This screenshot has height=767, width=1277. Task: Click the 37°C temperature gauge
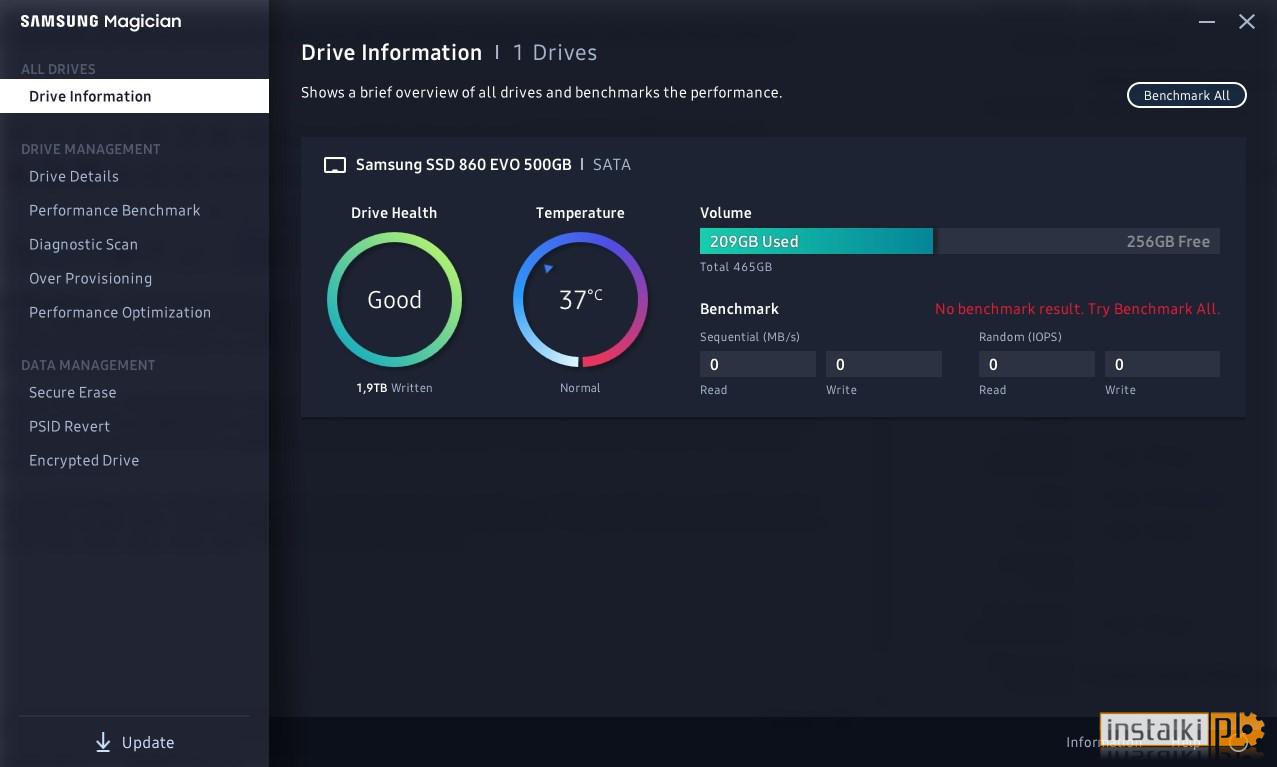(x=580, y=299)
